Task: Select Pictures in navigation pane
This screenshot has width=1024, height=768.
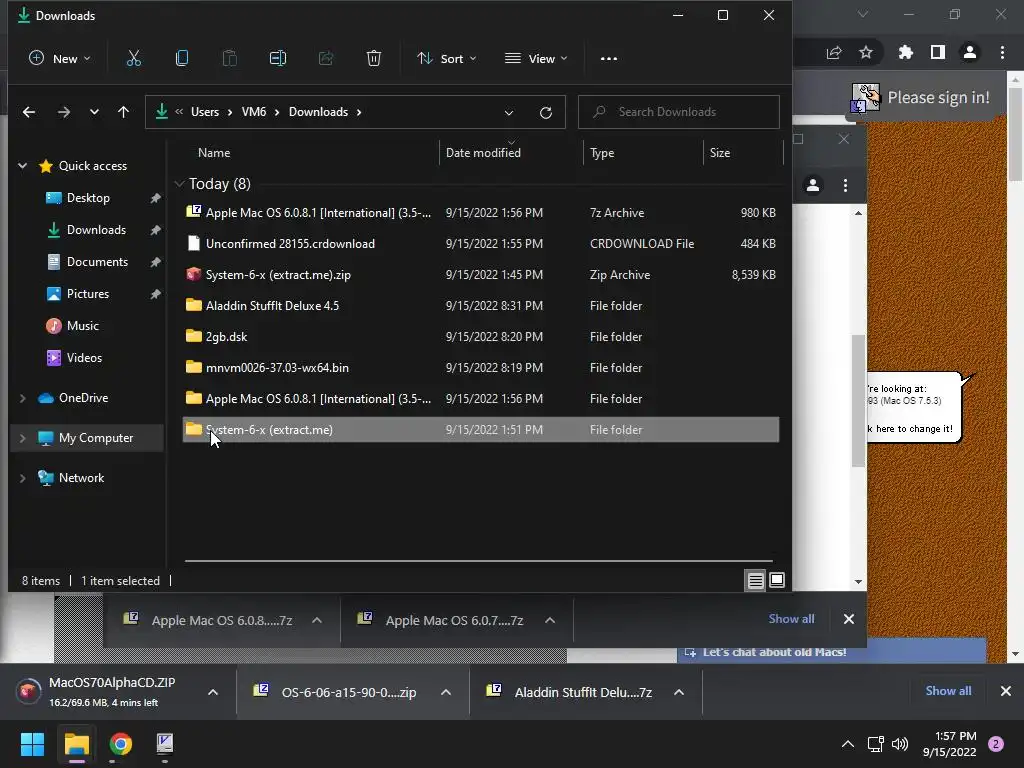Action: pyautogui.click(x=88, y=294)
